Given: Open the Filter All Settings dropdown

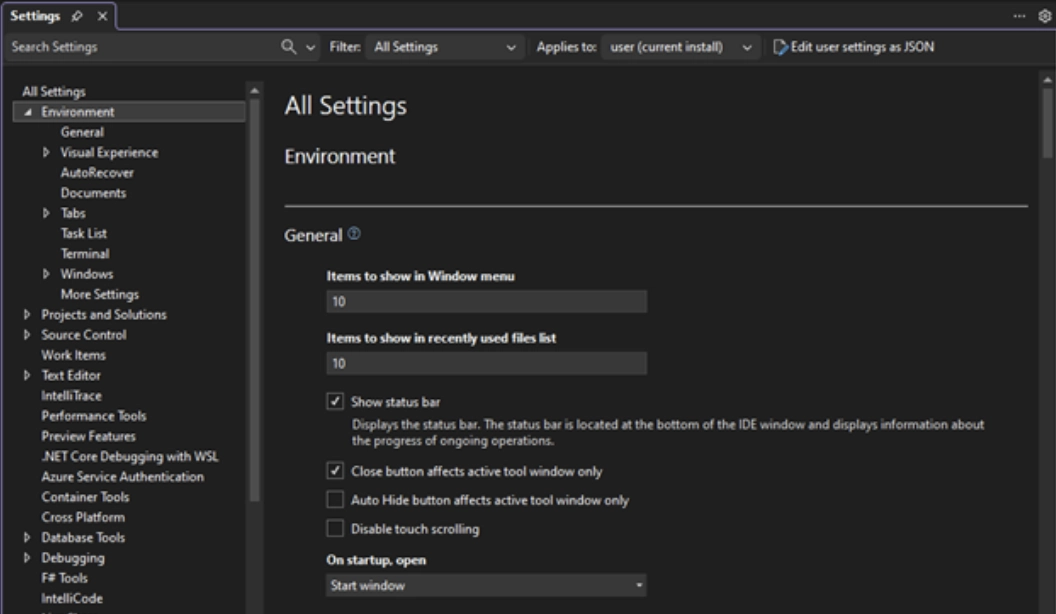Looking at the screenshot, I should (x=443, y=47).
